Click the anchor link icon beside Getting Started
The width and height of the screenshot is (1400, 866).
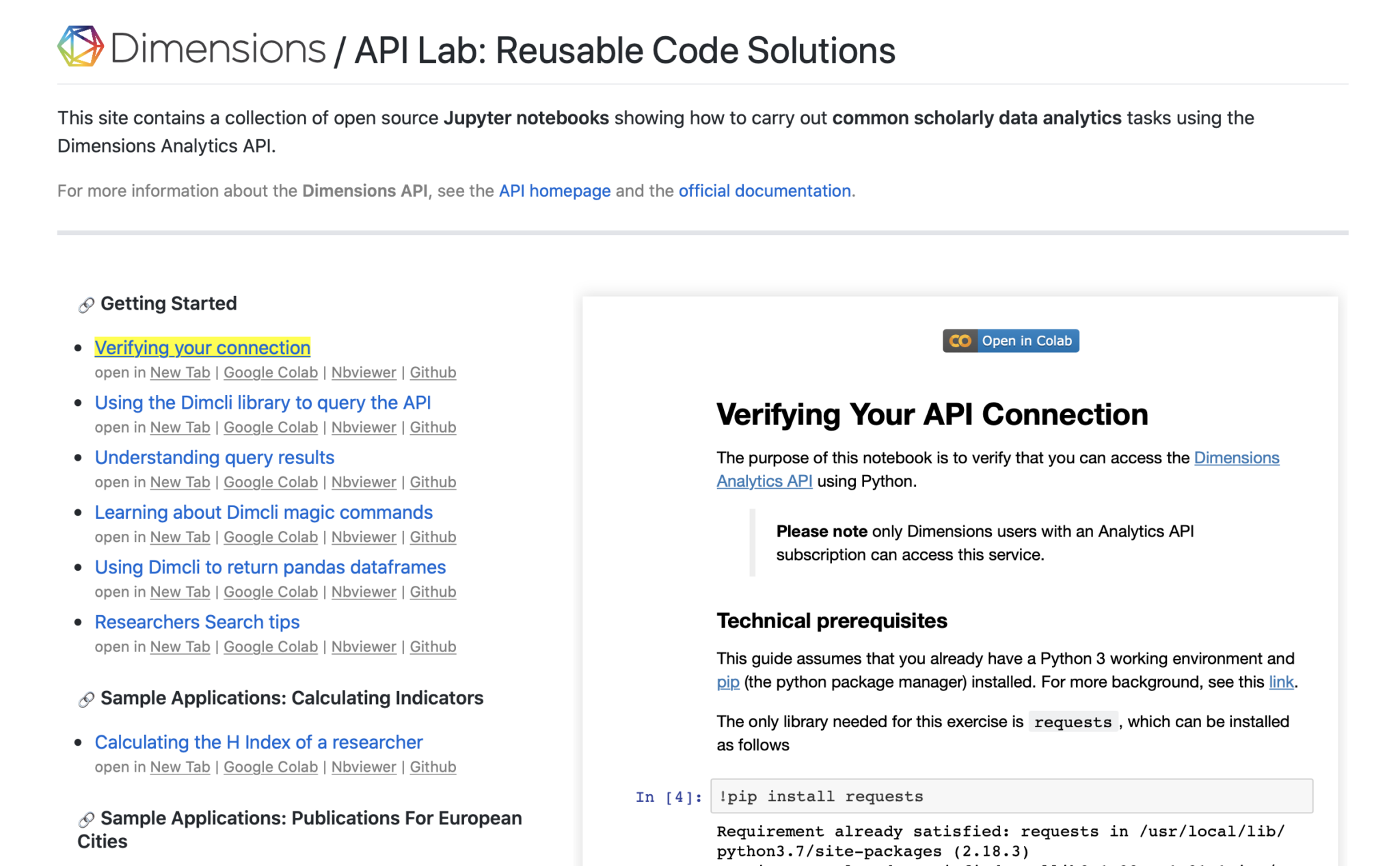coord(85,305)
